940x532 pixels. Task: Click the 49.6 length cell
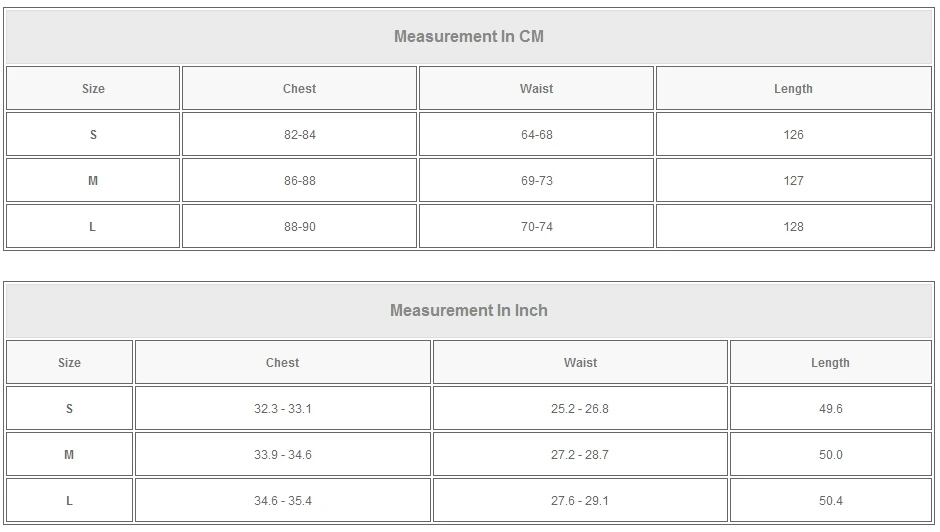[x=830, y=409]
